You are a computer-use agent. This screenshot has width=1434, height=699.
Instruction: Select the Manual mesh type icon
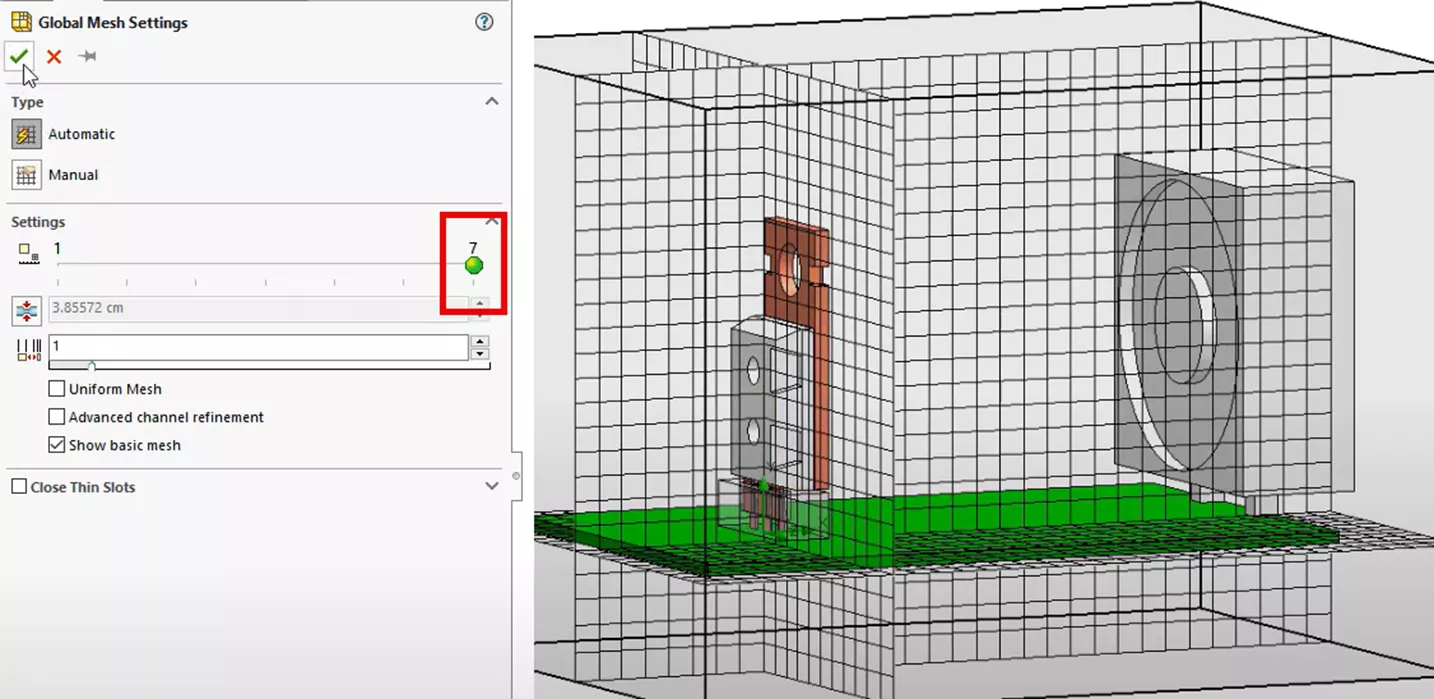26,175
